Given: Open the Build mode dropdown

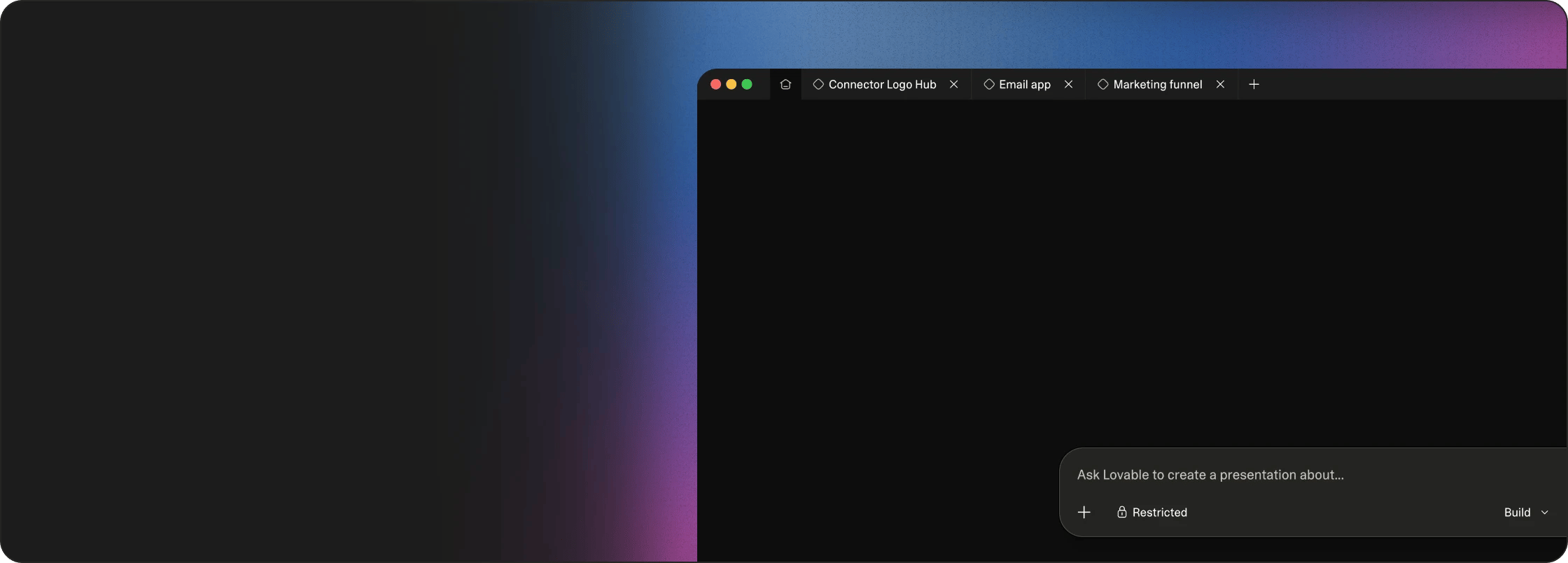Looking at the screenshot, I should (x=1518, y=513).
